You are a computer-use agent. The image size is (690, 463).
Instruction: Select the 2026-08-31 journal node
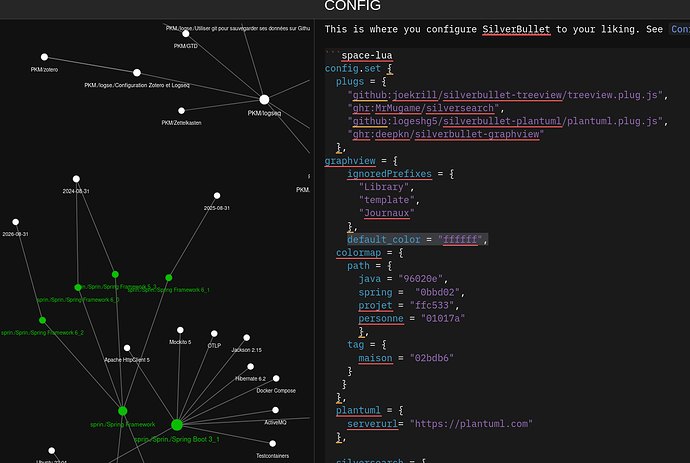15,222
